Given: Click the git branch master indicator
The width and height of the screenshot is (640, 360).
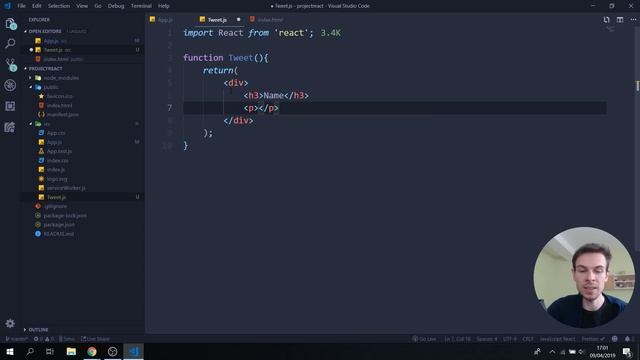Looking at the screenshot, I should (x=16, y=339).
